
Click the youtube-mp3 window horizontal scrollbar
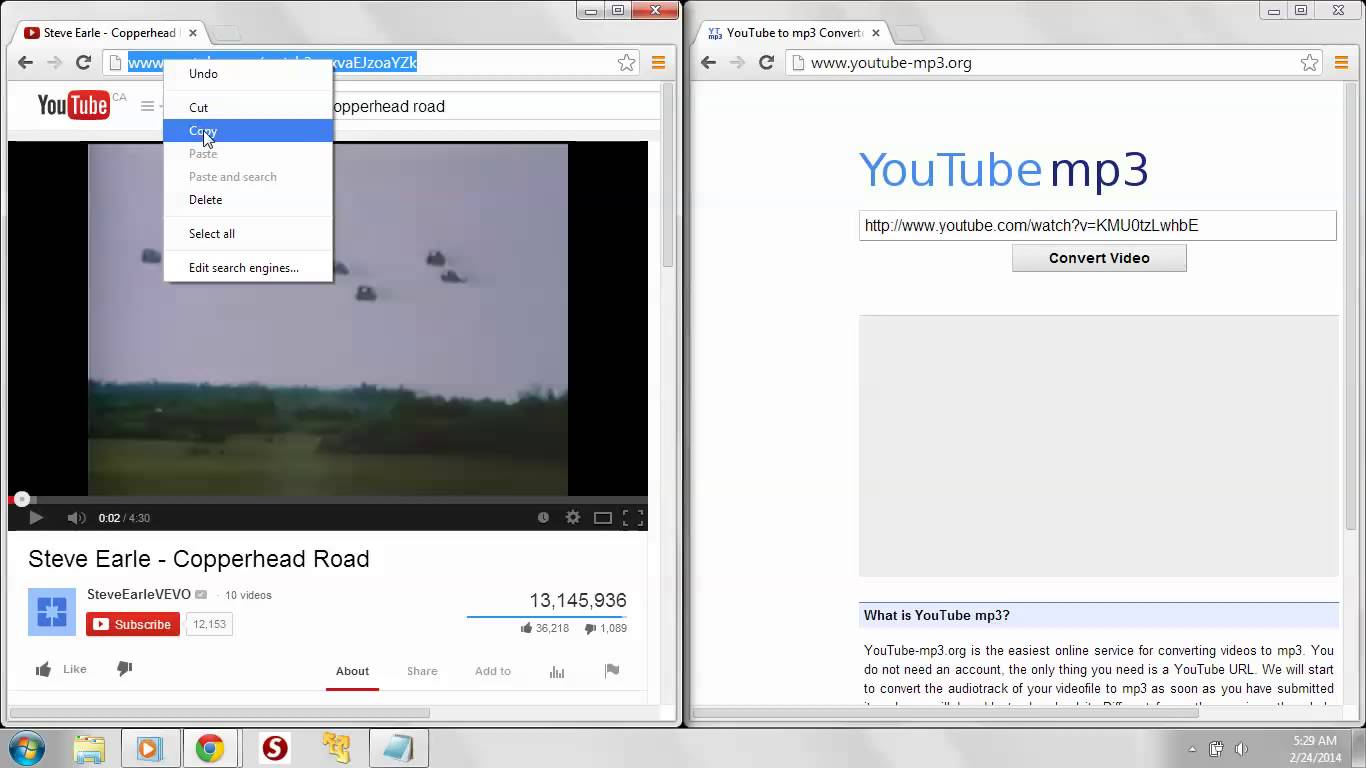point(945,713)
